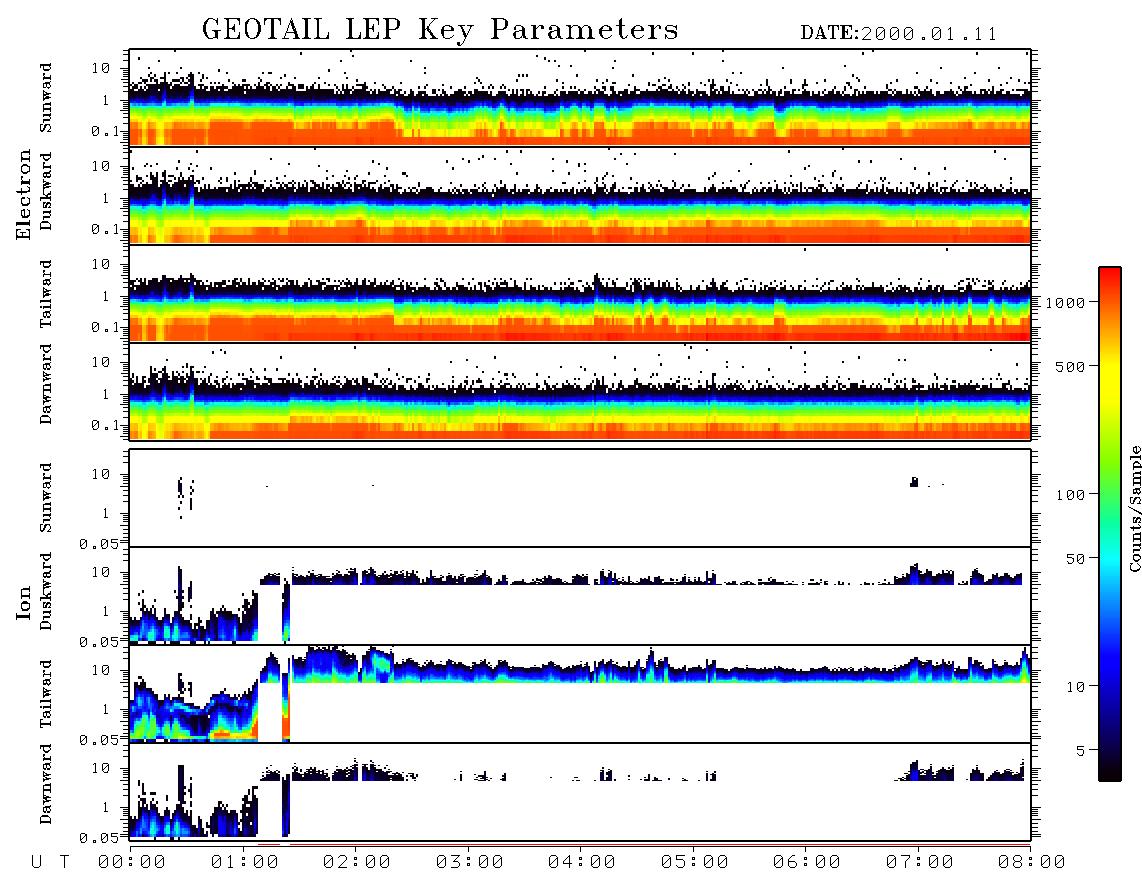Click the GEOTAIL LEP Key Parameters title

[x=440, y=30]
